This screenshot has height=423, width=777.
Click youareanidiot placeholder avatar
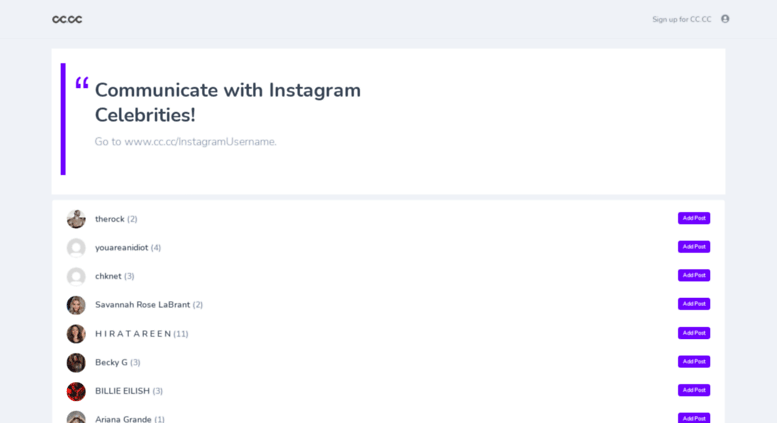(76, 248)
